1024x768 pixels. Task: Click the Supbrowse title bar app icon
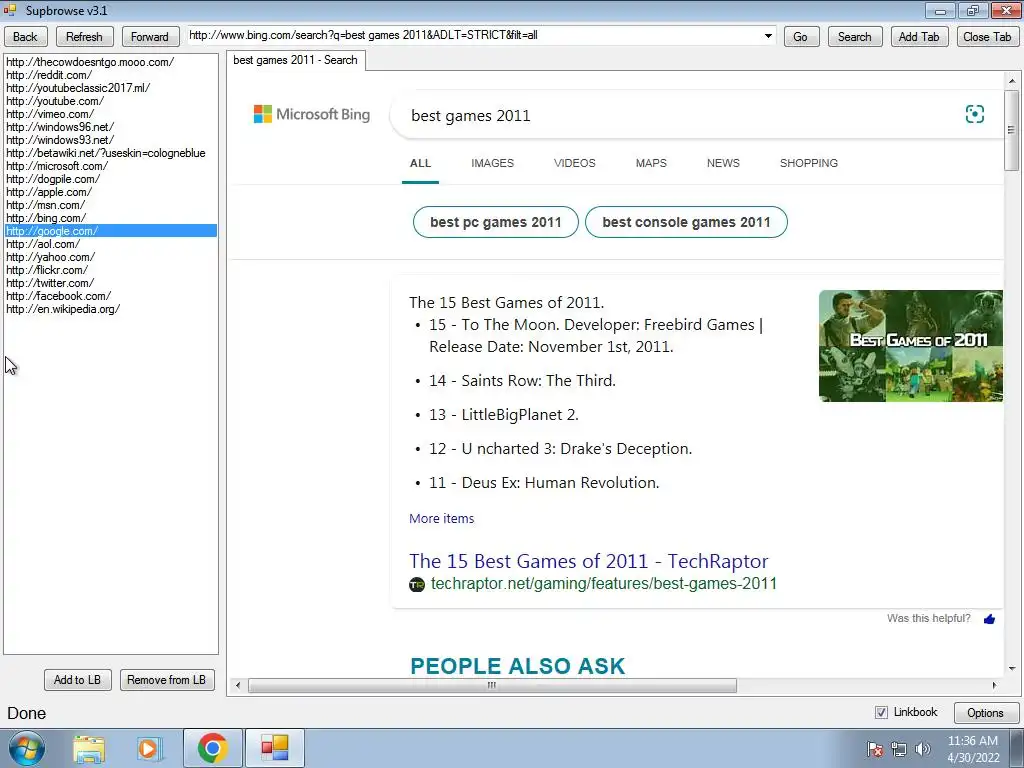(x=10, y=10)
